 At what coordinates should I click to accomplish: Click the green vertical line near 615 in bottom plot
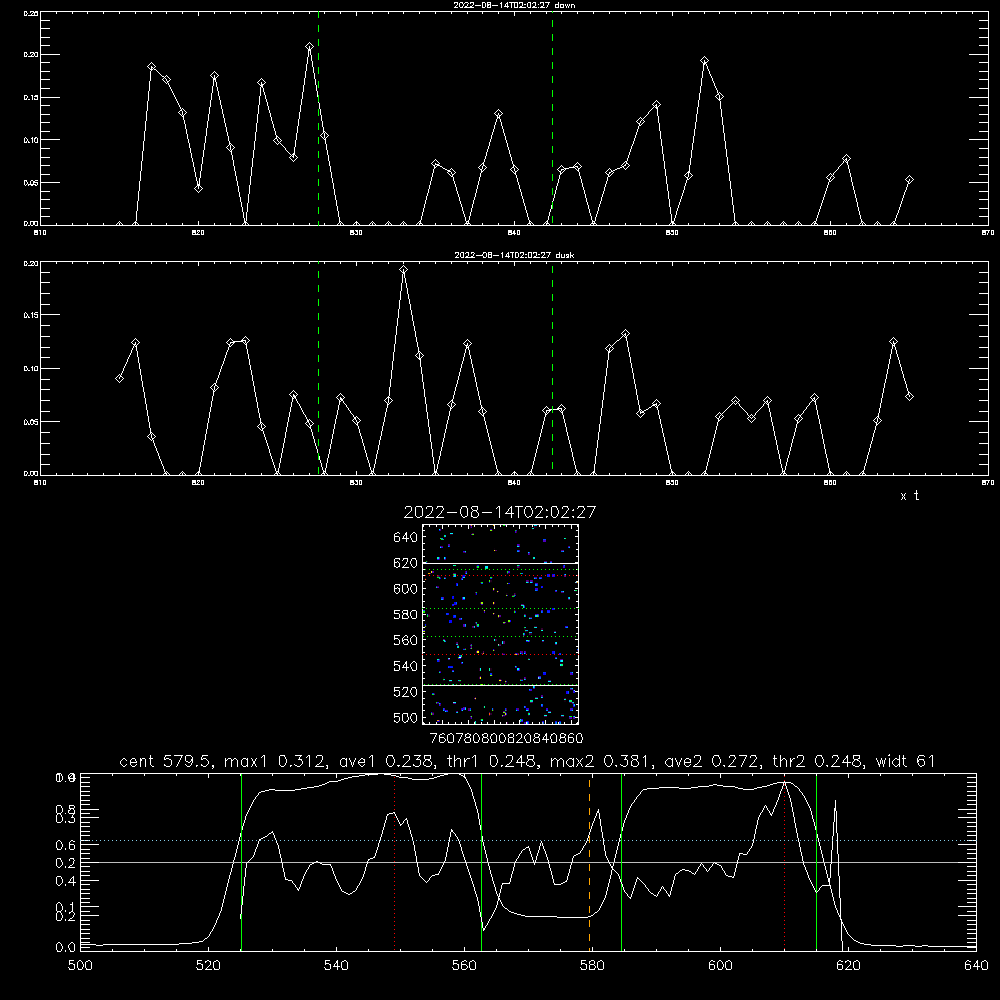pos(816,862)
